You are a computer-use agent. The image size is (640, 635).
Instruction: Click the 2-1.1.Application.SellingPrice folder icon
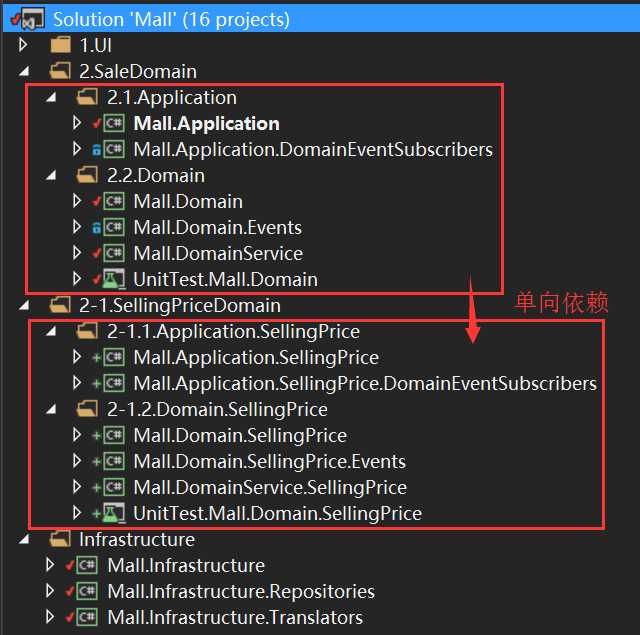click(x=87, y=331)
